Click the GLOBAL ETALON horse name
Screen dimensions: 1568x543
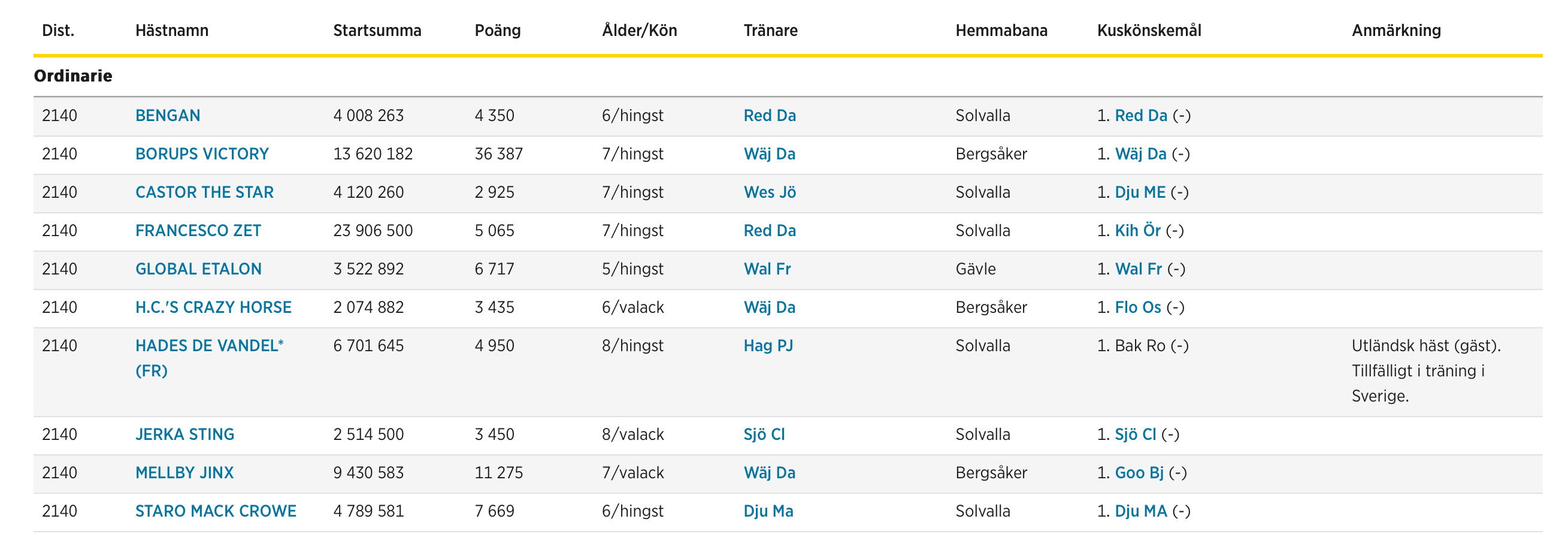[198, 269]
